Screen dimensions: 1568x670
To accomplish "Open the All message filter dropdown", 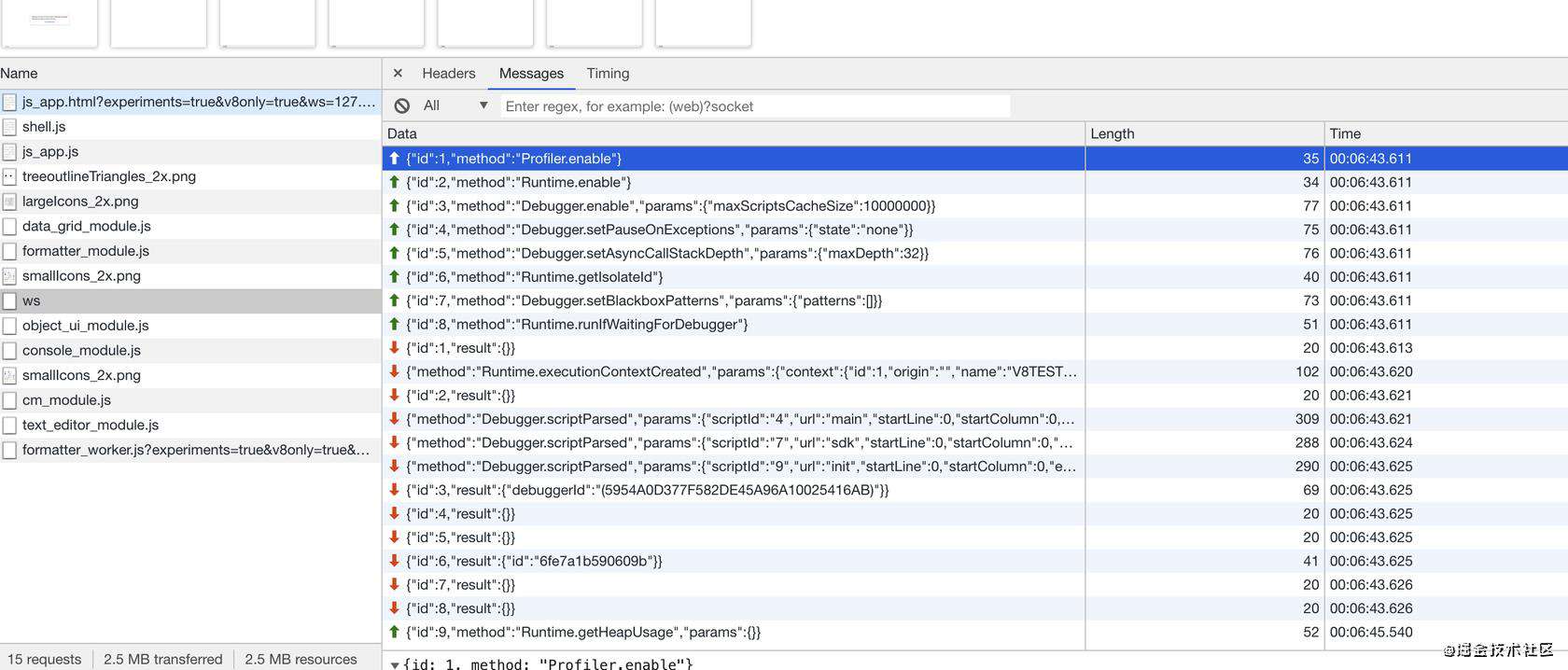I will [455, 105].
